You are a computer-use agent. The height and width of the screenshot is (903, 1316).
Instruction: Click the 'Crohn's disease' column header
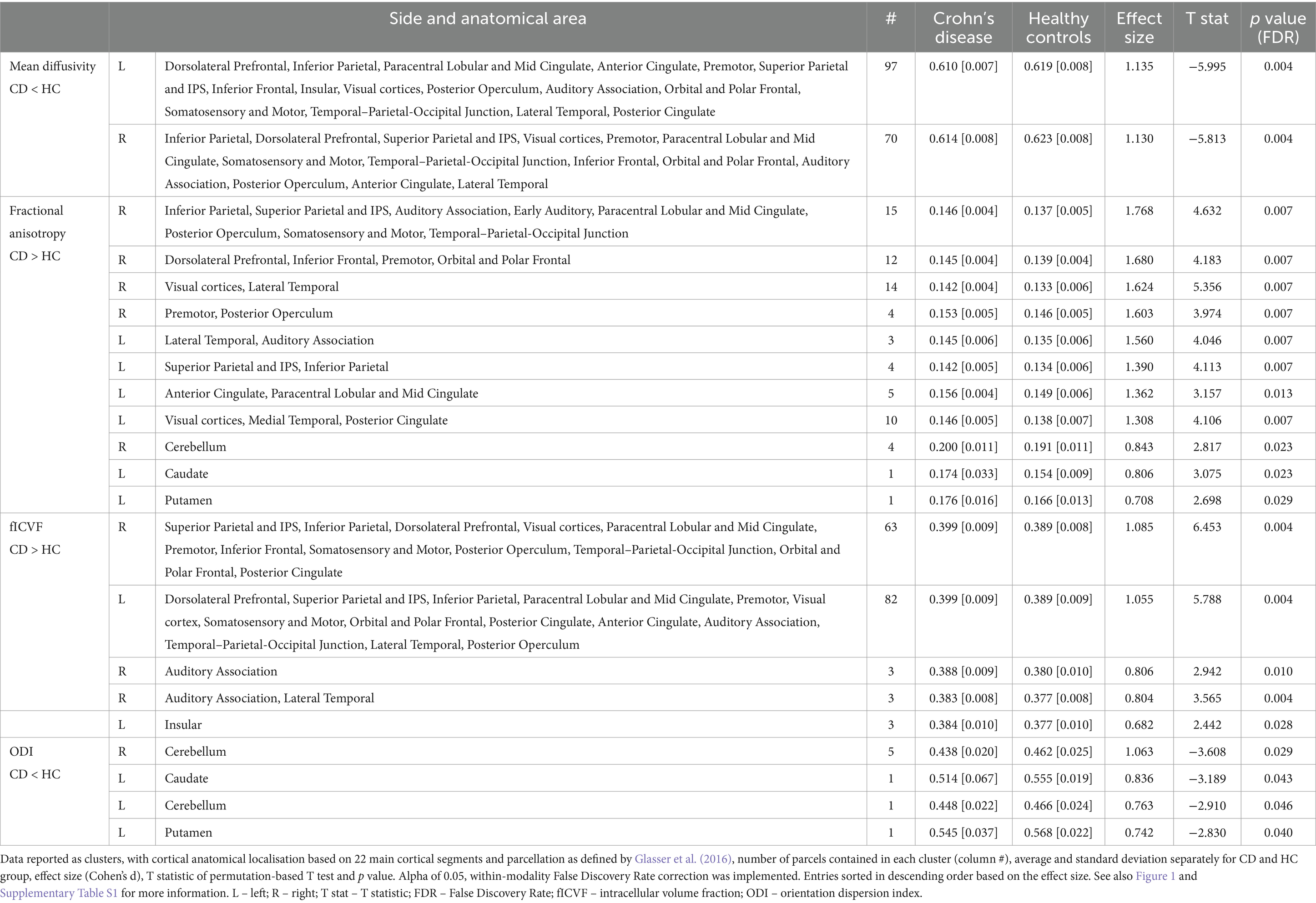coord(963,28)
